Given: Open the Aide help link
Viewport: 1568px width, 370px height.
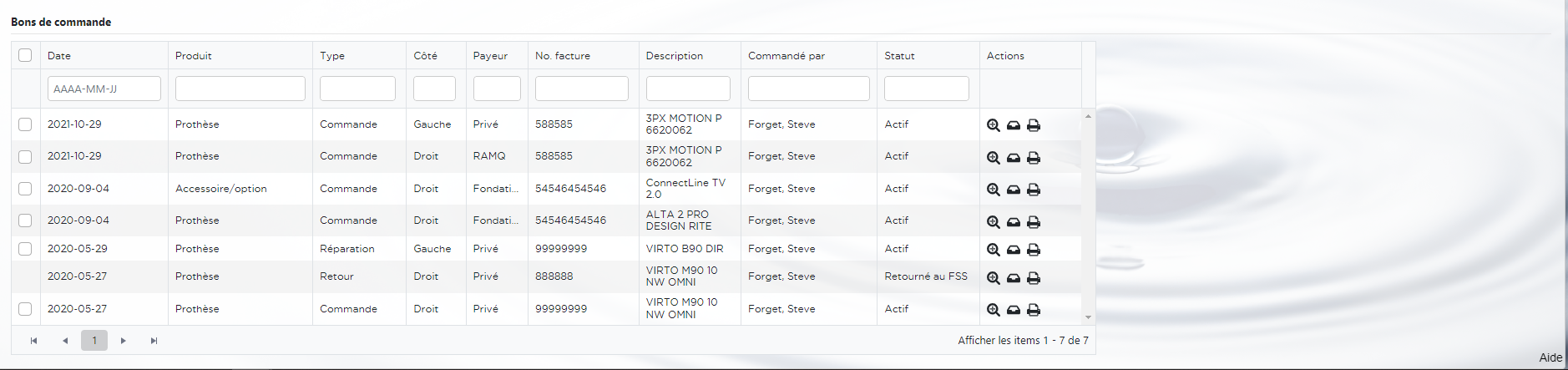Looking at the screenshot, I should click(1550, 357).
